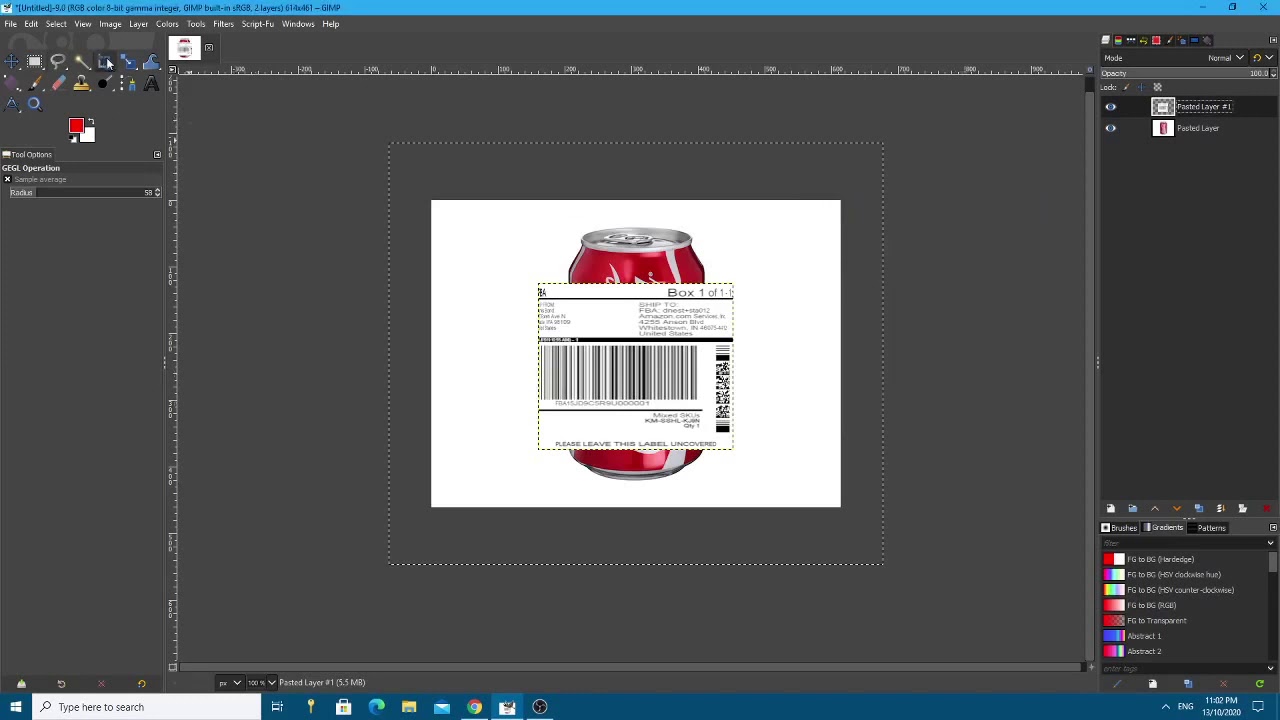
Task: Open the Layers dock tab menu
Action: pyautogui.click(x=1273, y=40)
